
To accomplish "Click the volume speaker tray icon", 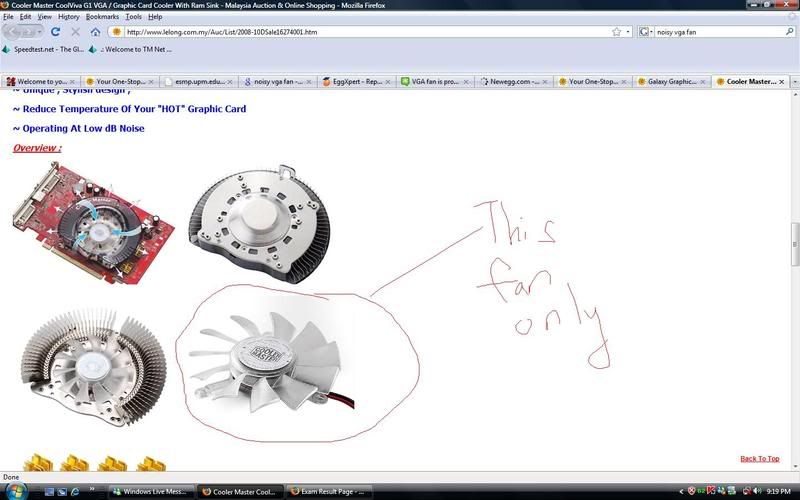I will [x=757, y=491].
